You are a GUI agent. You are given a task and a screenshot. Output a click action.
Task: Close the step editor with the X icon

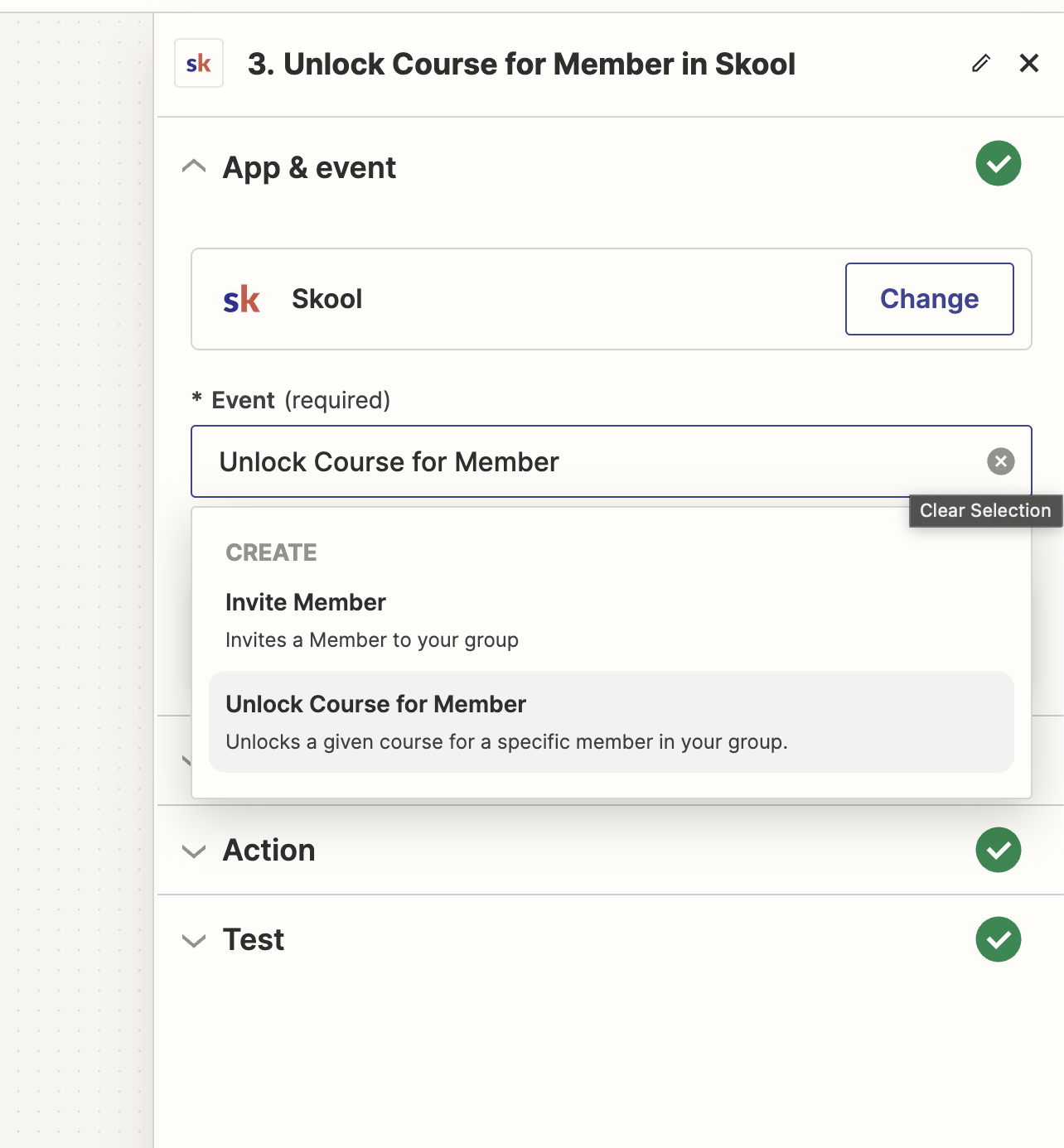click(x=1029, y=63)
